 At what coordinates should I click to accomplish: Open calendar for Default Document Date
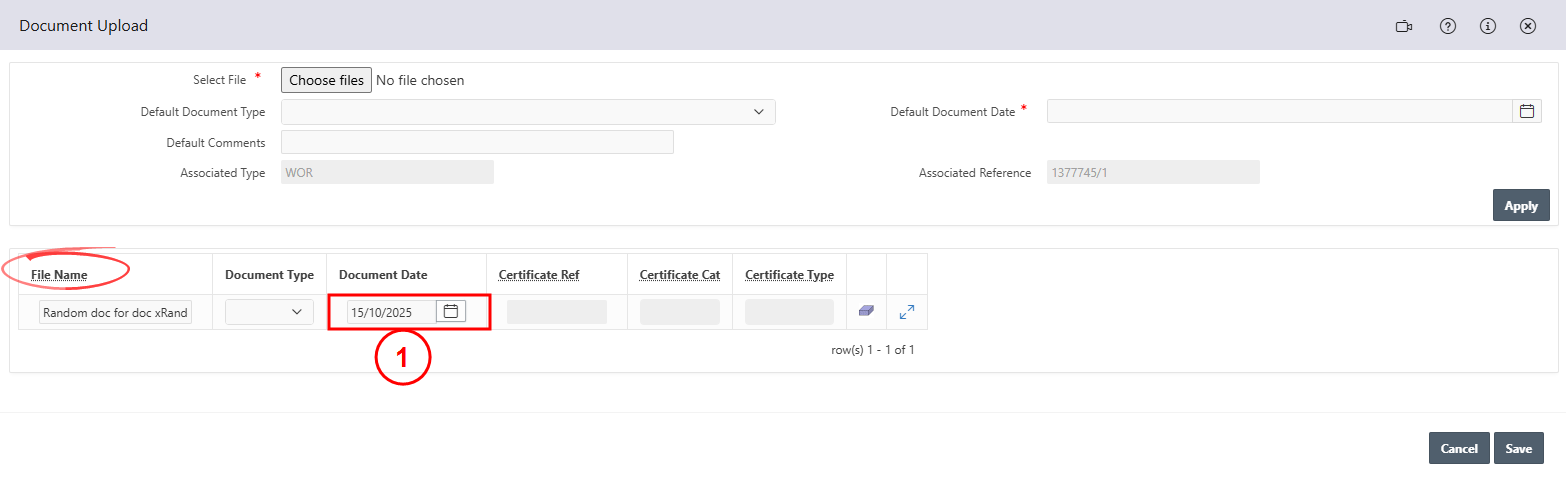tap(1527, 111)
